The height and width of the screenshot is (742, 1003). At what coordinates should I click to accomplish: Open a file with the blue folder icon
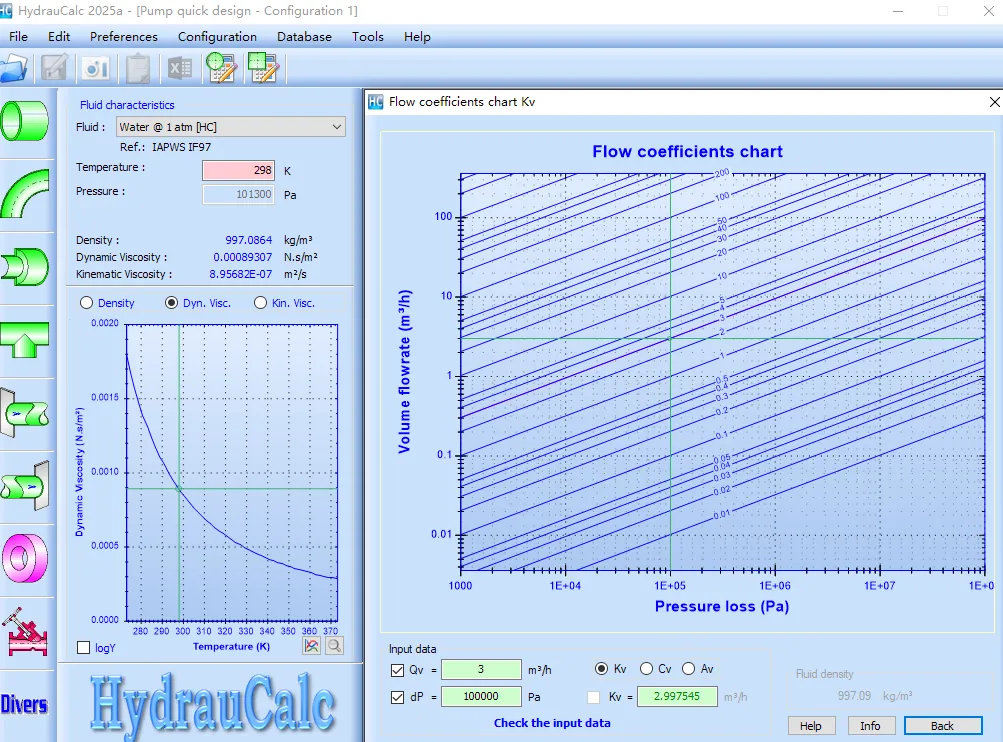coord(13,68)
